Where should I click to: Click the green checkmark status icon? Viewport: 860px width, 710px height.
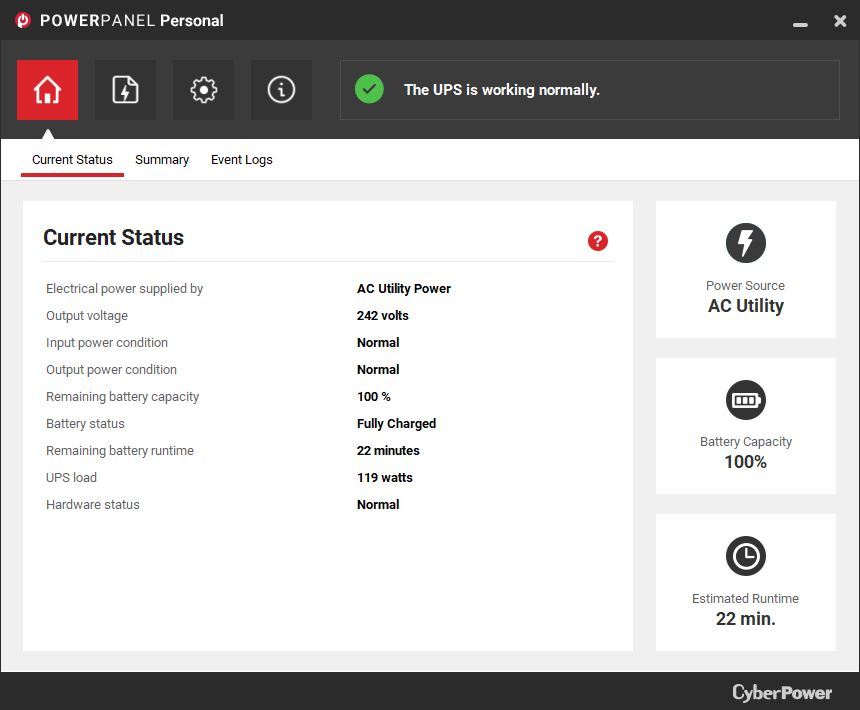click(x=369, y=89)
